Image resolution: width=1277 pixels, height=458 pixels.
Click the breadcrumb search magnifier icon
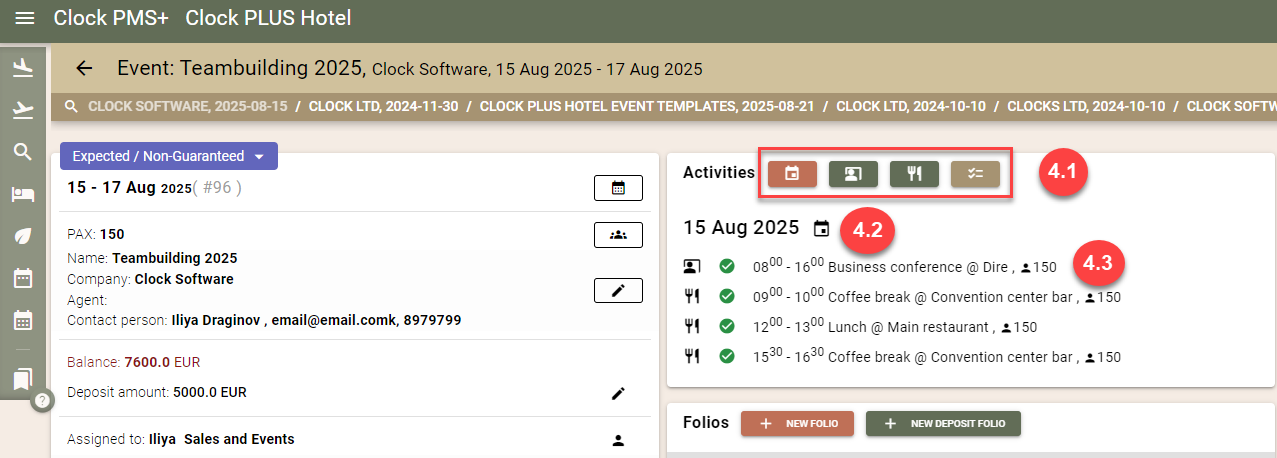(71, 106)
